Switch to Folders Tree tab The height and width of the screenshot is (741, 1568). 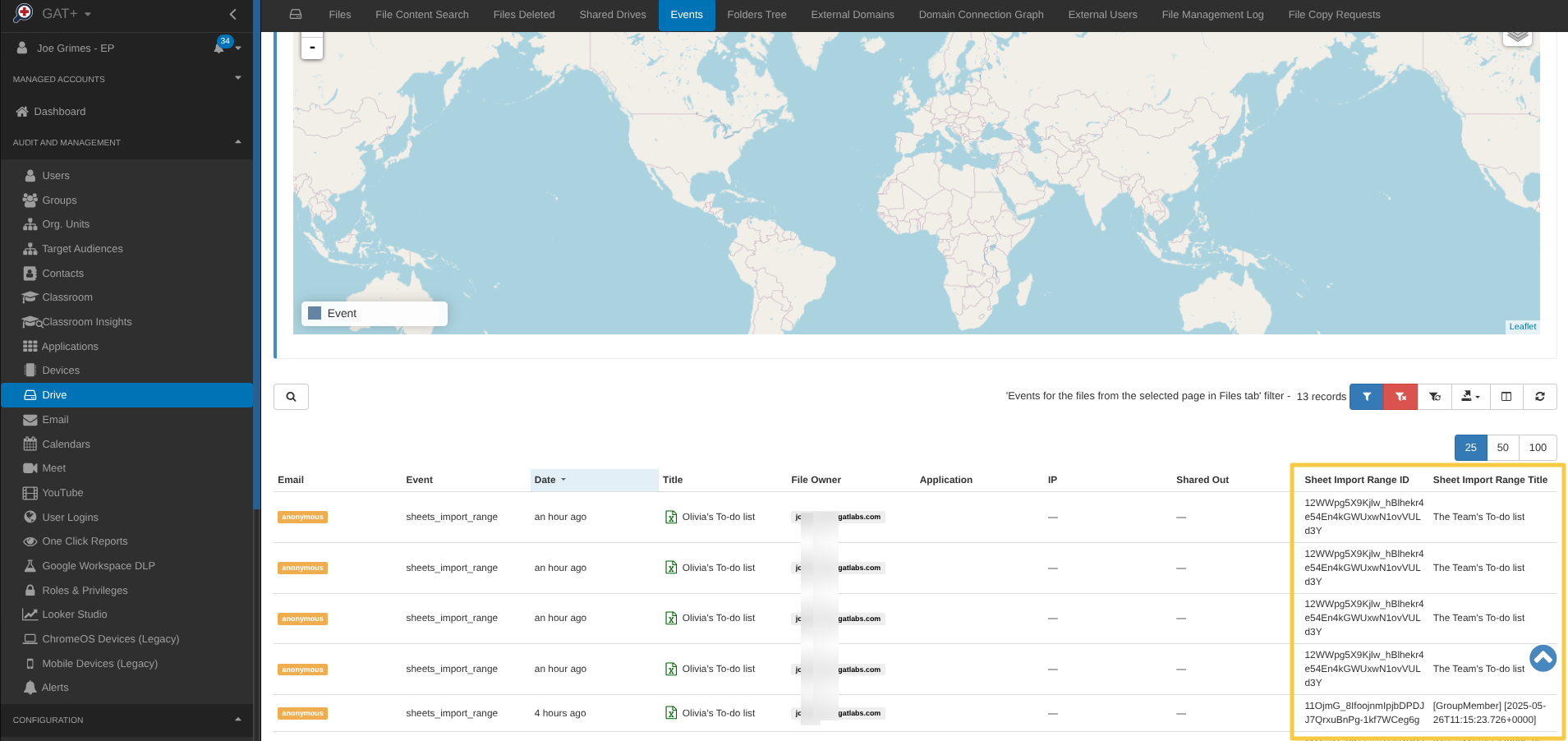756,15
